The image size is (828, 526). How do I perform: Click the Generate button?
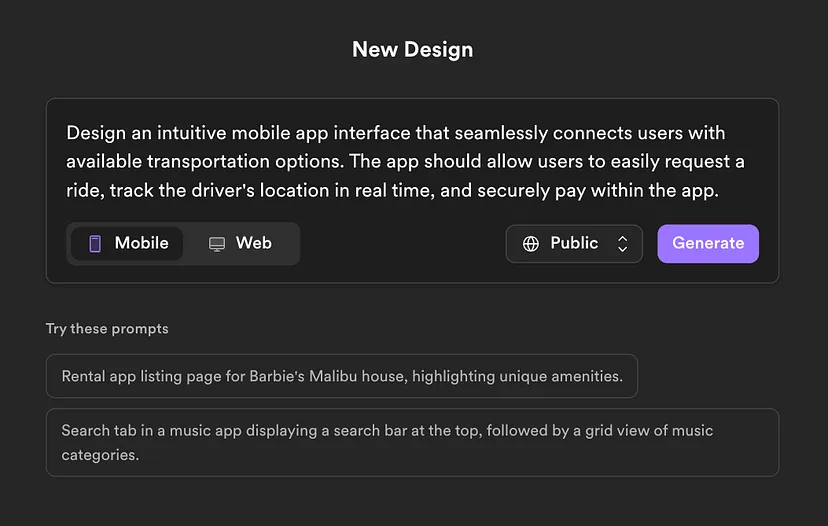point(708,243)
